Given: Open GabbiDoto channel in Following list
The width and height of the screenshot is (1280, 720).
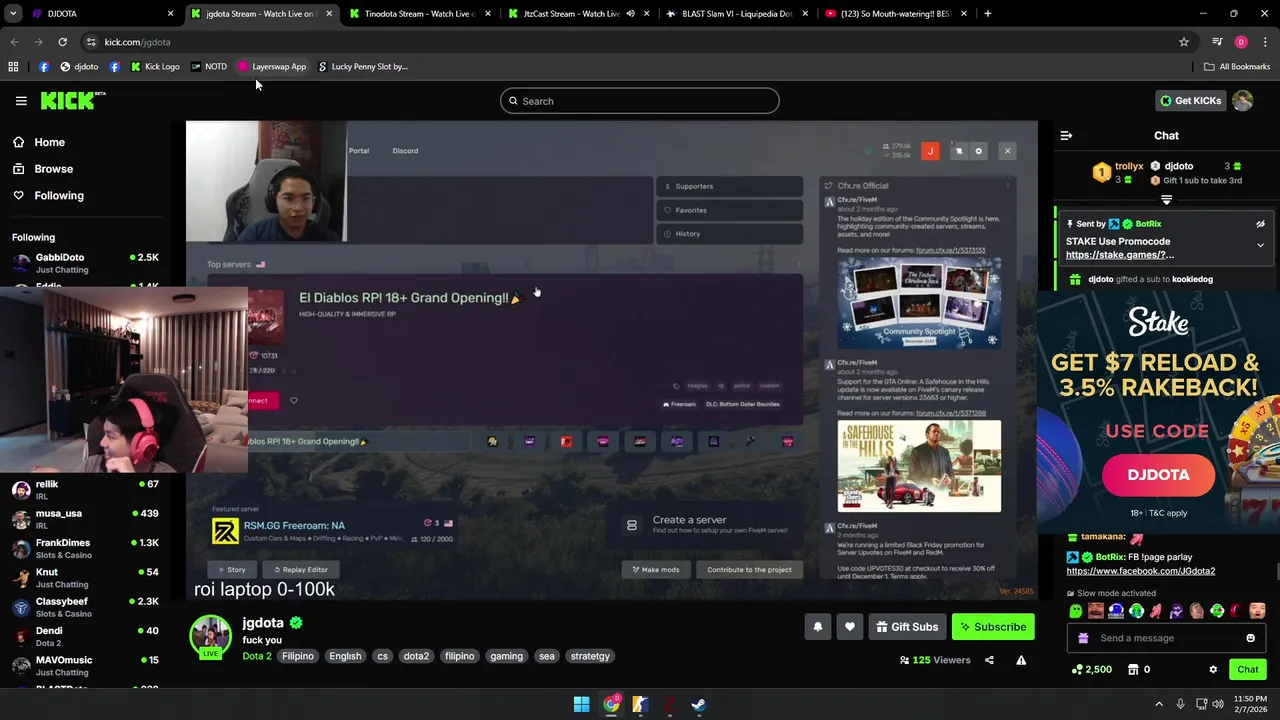Looking at the screenshot, I should [x=84, y=263].
